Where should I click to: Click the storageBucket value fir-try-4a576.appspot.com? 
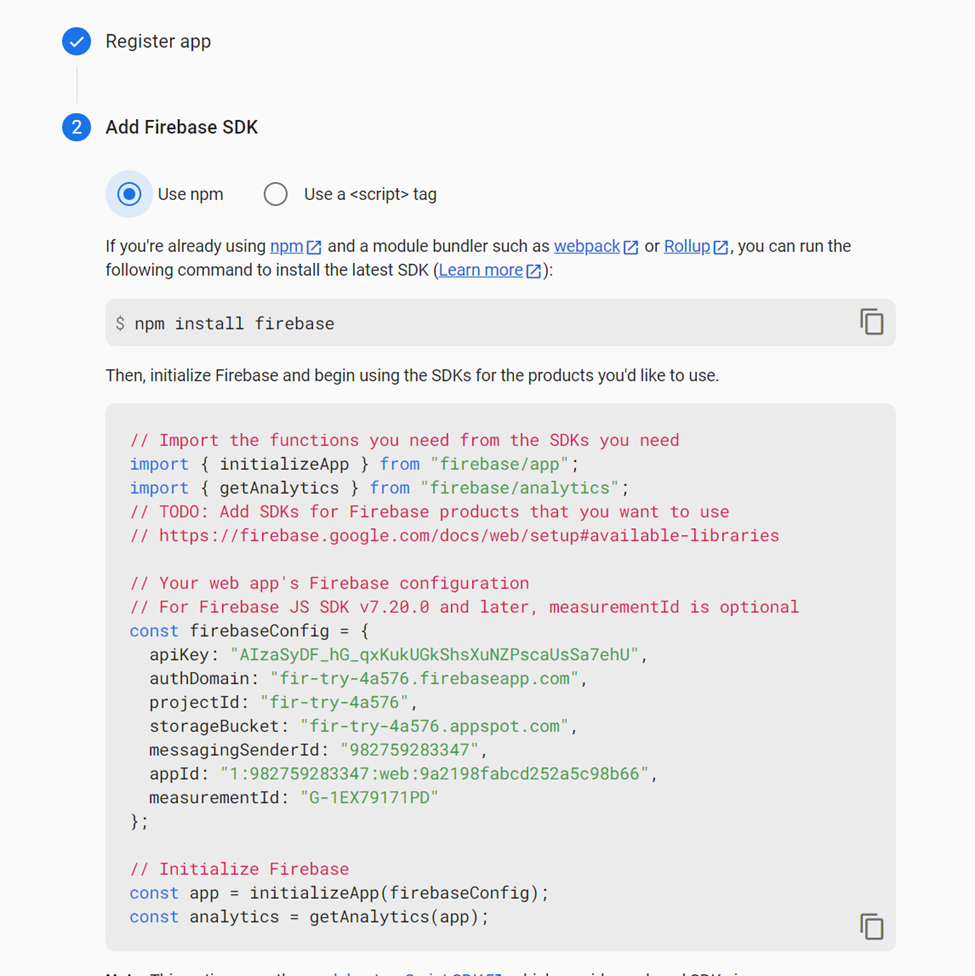435,726
